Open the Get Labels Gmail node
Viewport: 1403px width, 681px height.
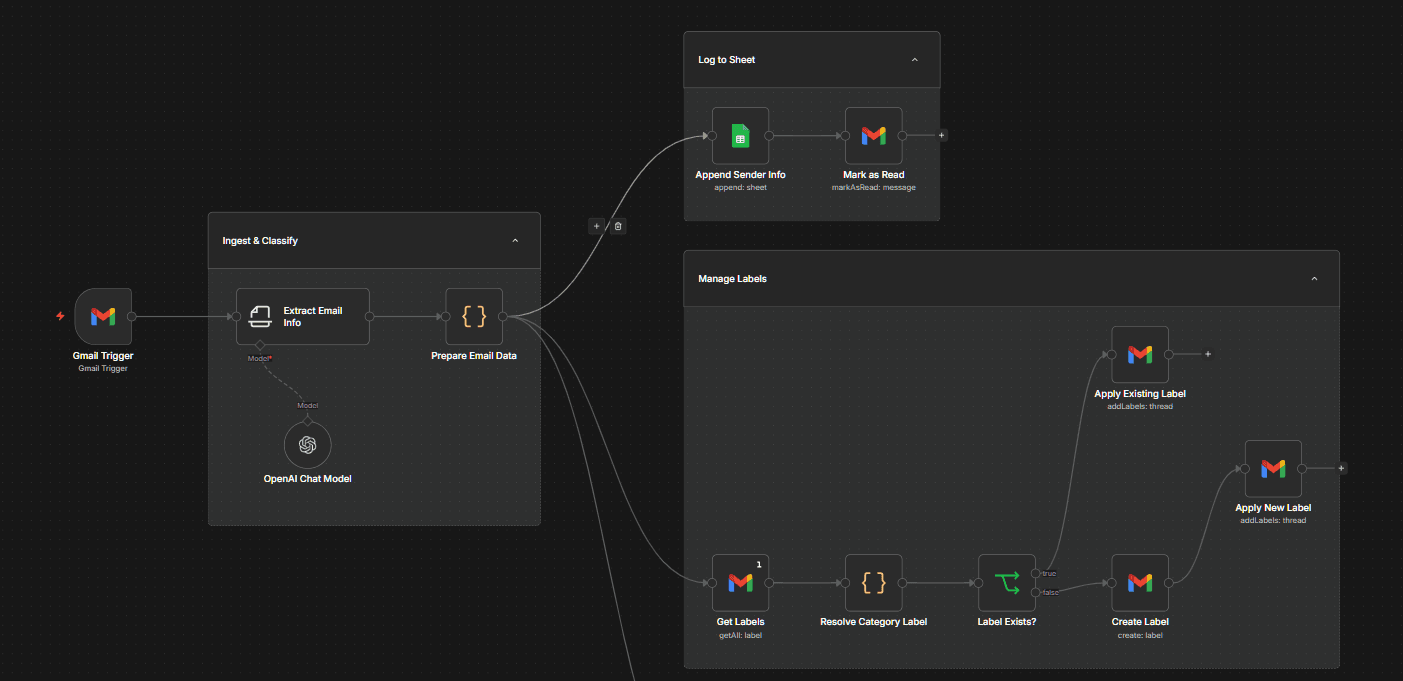point(740,582)
